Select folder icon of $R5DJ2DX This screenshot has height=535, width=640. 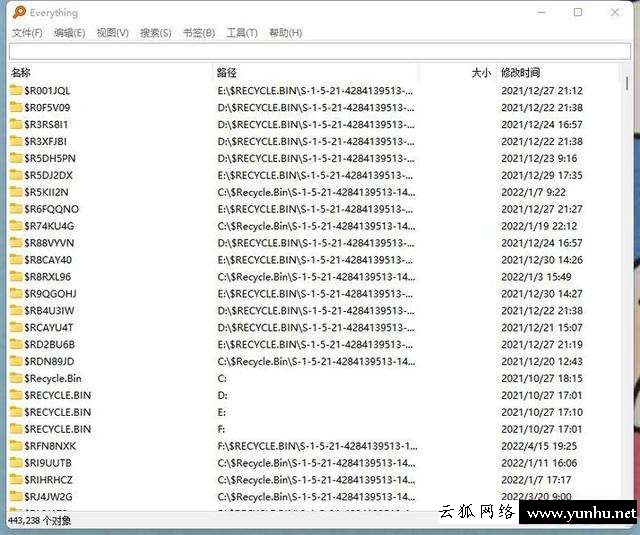16,175
